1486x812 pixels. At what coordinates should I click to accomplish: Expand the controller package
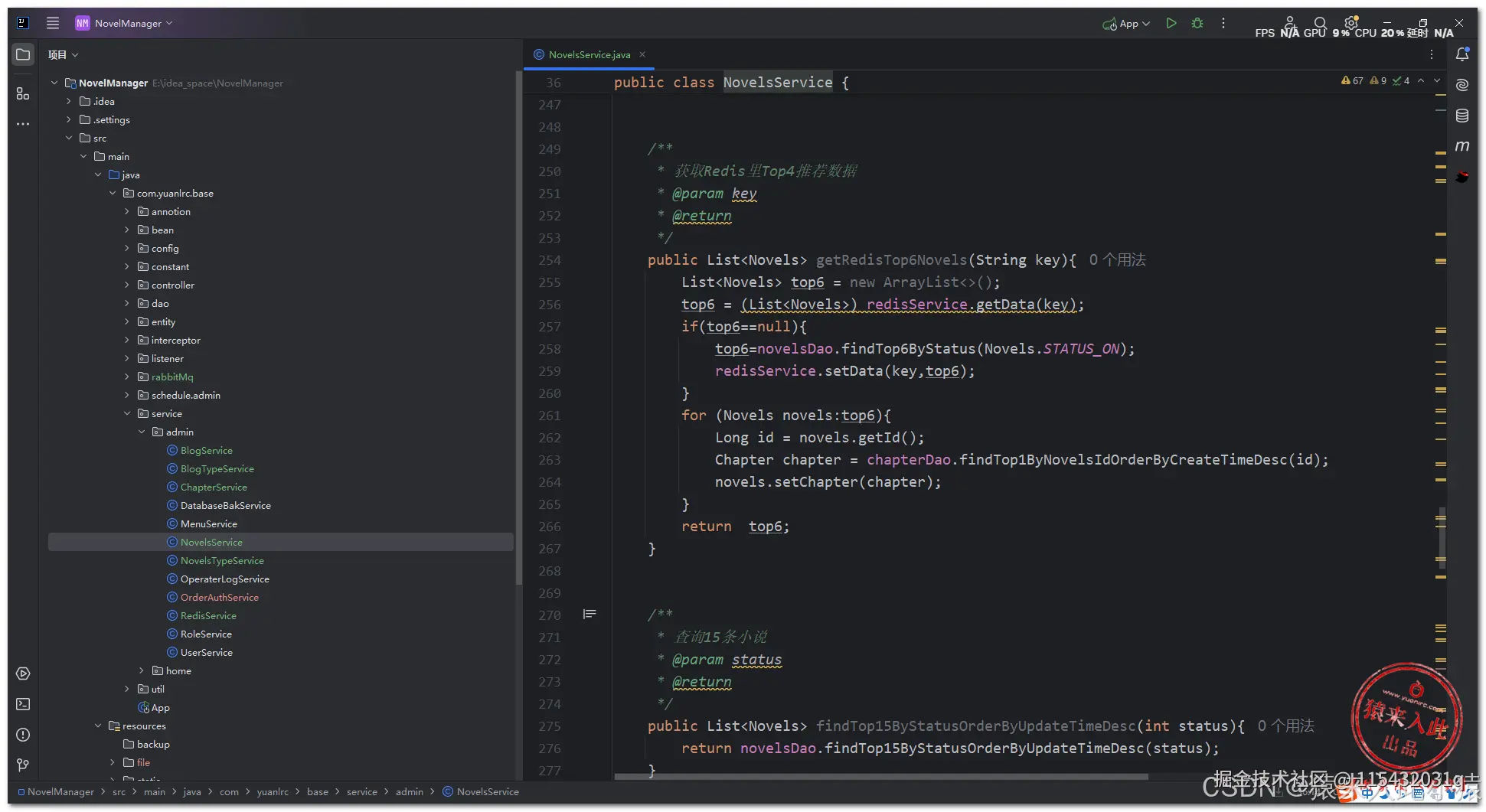127,285
